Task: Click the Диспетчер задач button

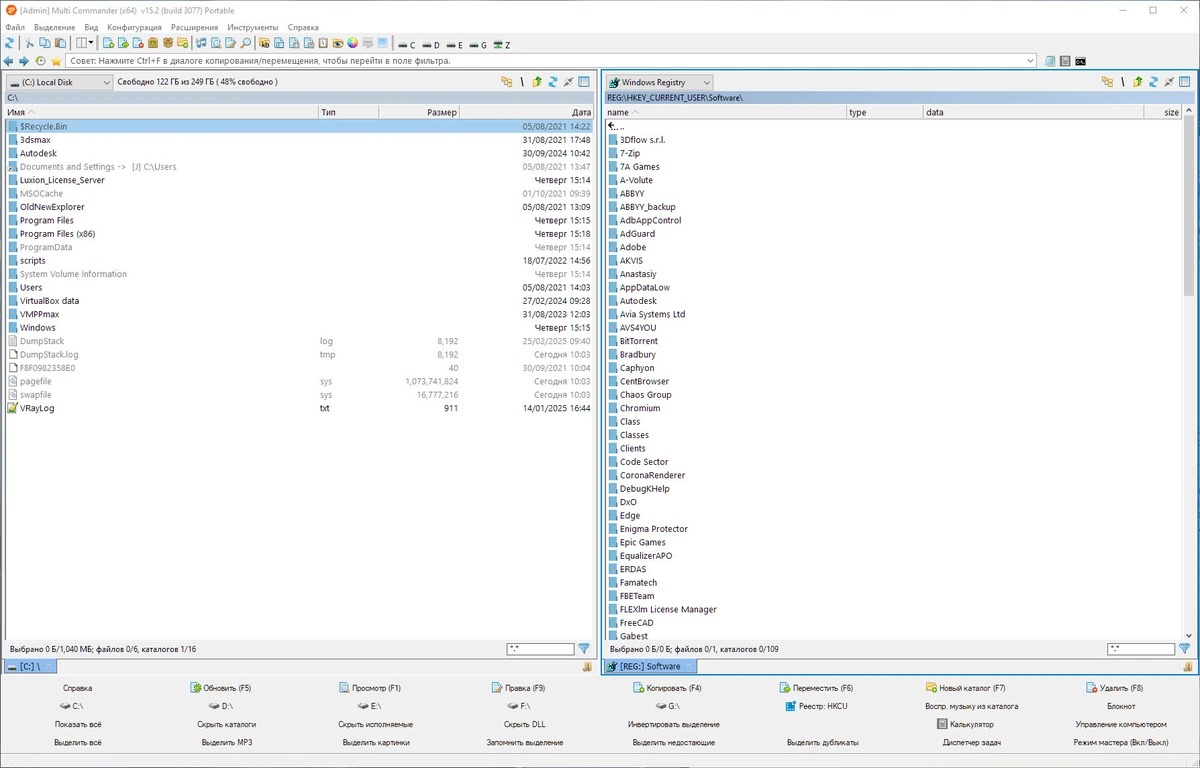Action: click(970, 742)
